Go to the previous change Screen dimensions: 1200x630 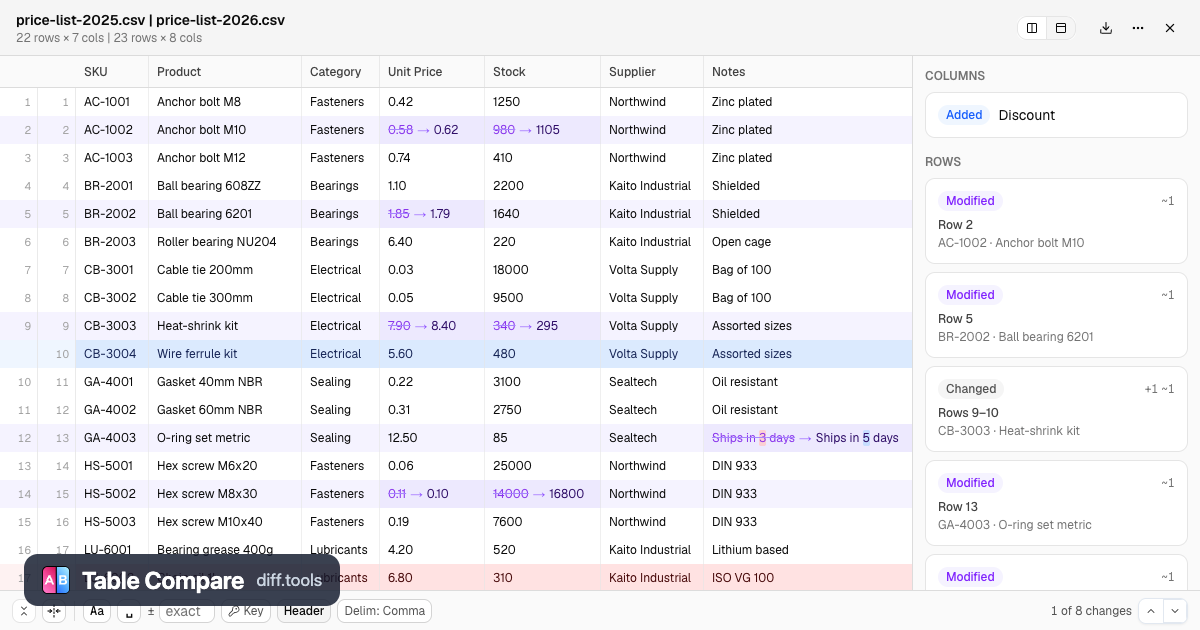click(x=1151, y=611)
